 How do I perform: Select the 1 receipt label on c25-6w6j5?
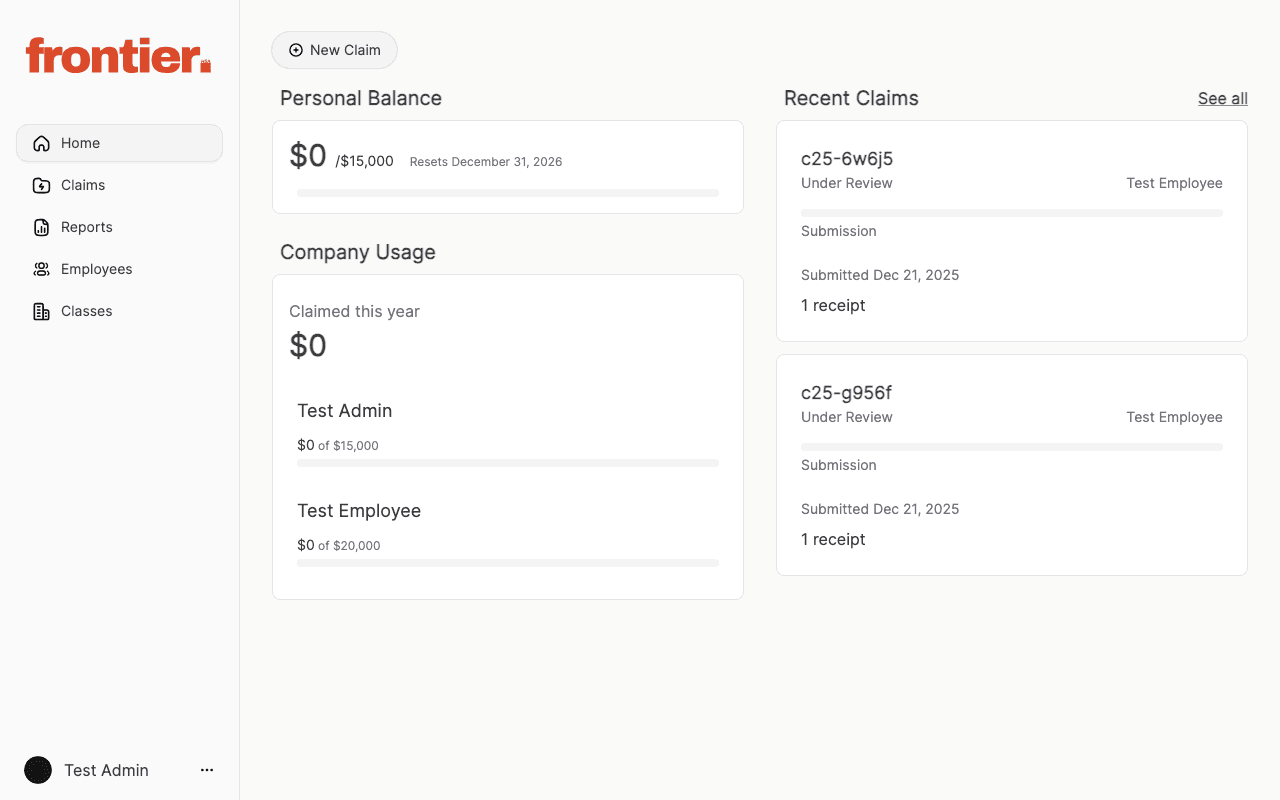pos(833,305)
